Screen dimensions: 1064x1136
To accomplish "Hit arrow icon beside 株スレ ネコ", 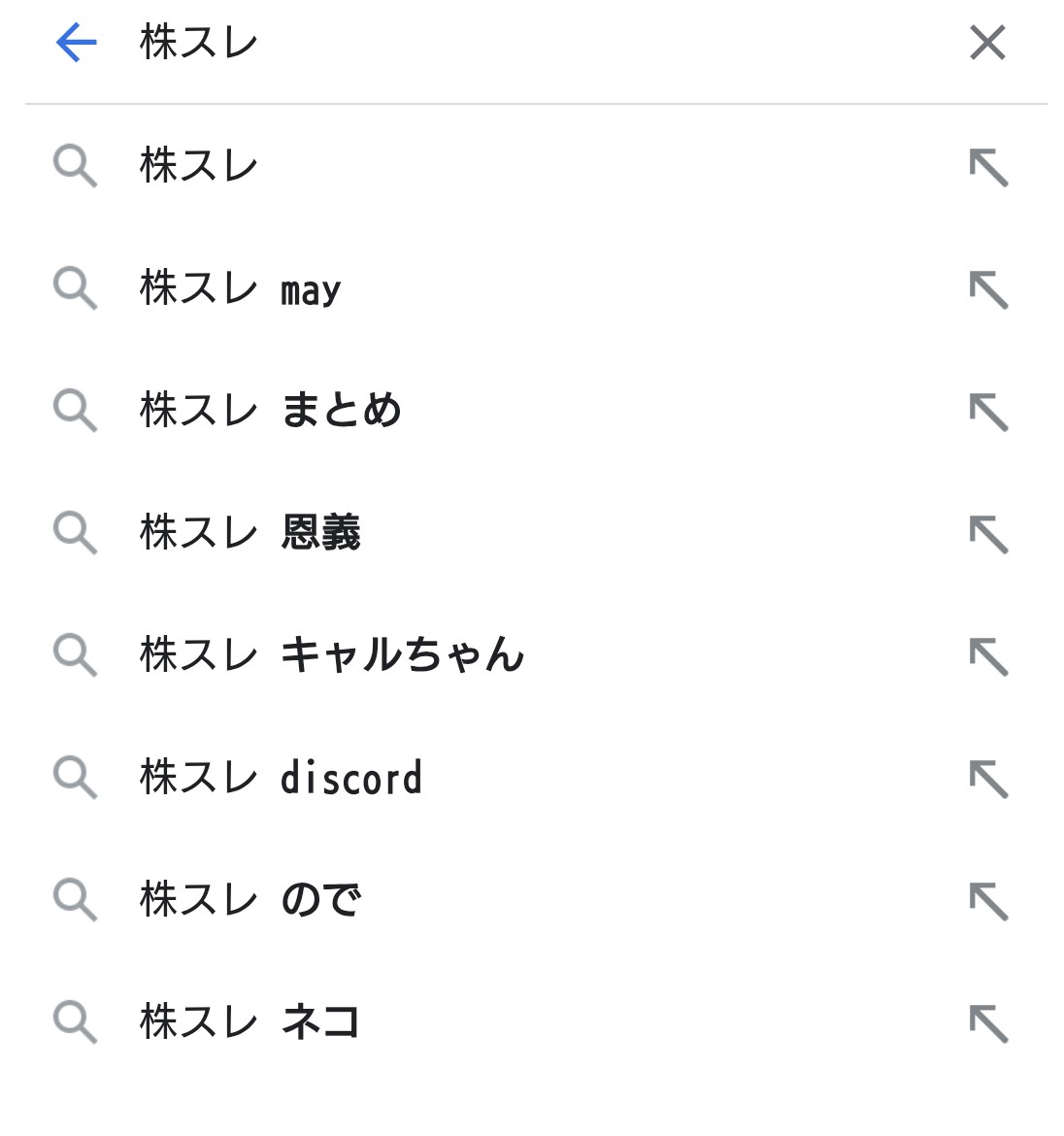I will (x=988, y=1023).
